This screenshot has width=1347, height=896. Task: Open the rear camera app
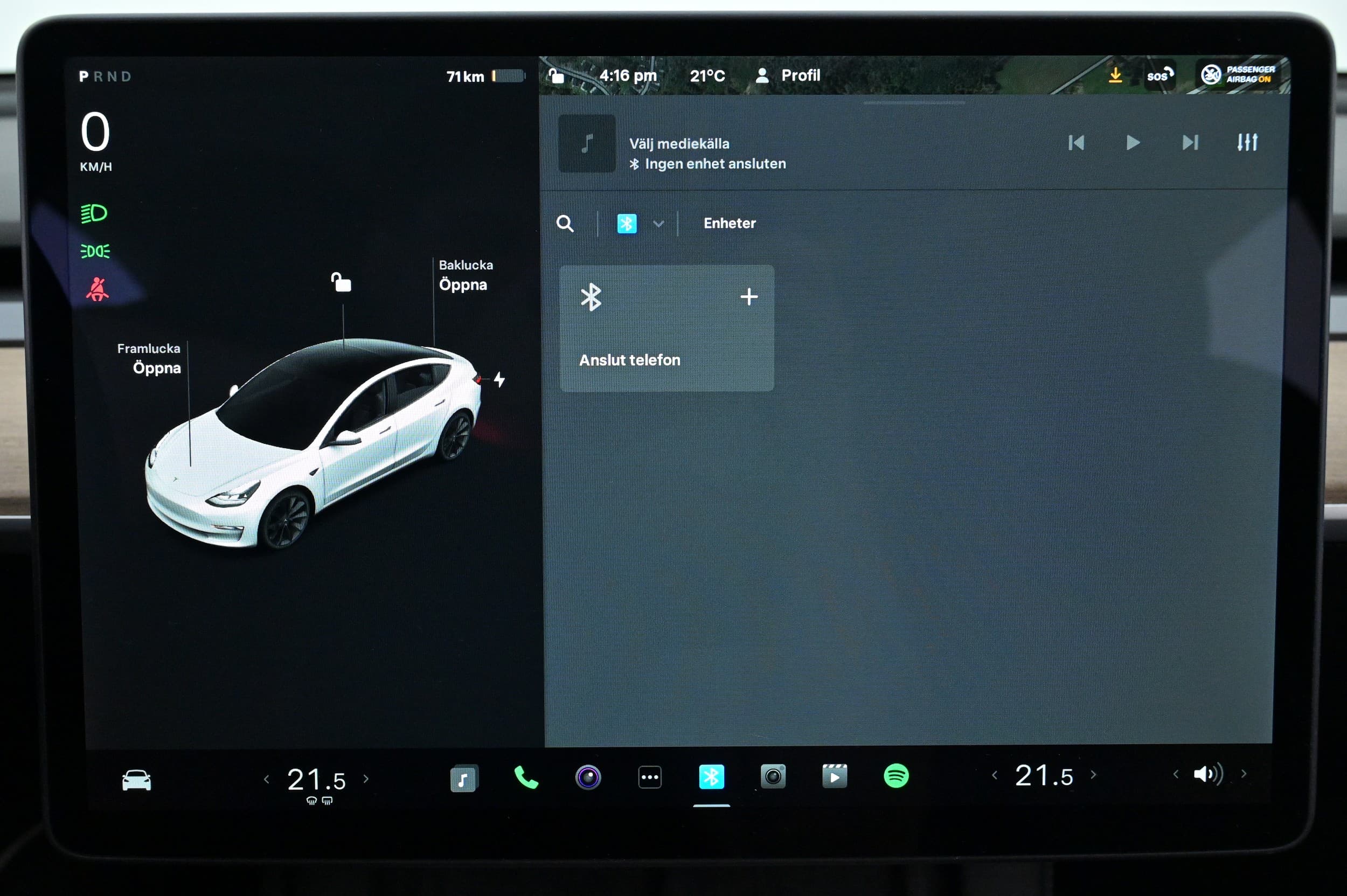(773, 776)
